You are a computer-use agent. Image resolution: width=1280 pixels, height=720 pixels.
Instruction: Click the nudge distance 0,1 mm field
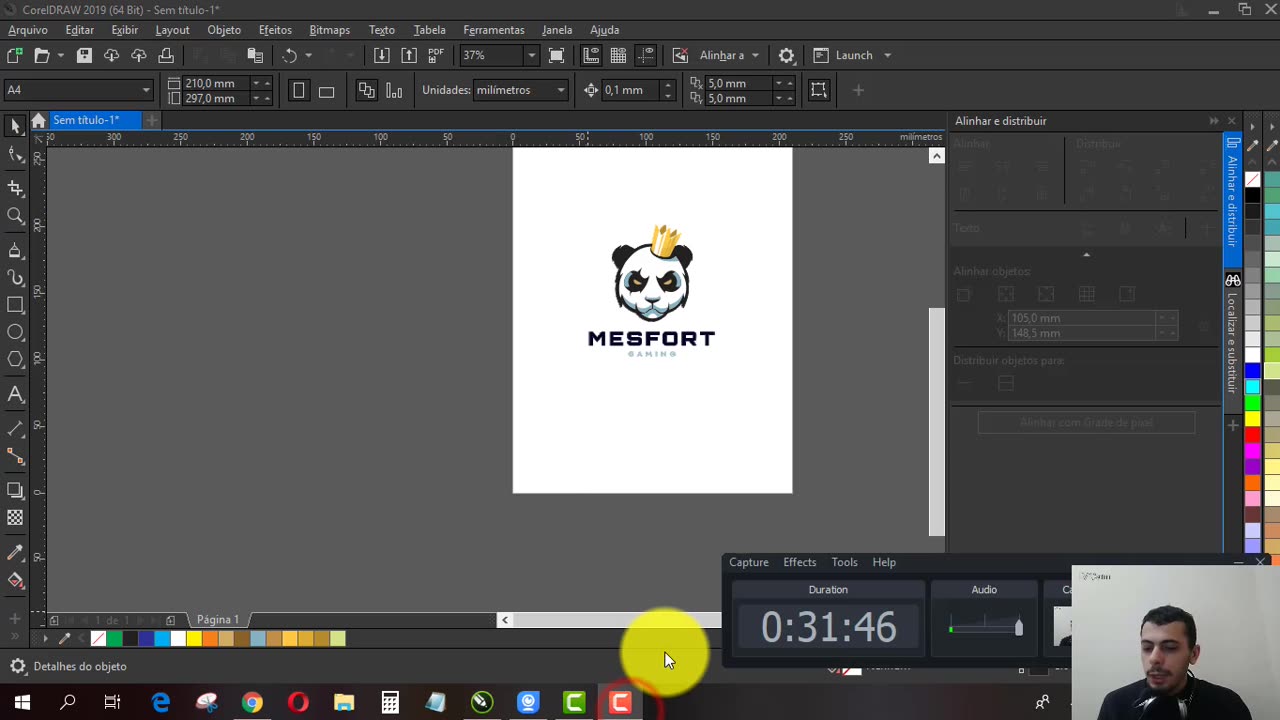tap(630, 90)
